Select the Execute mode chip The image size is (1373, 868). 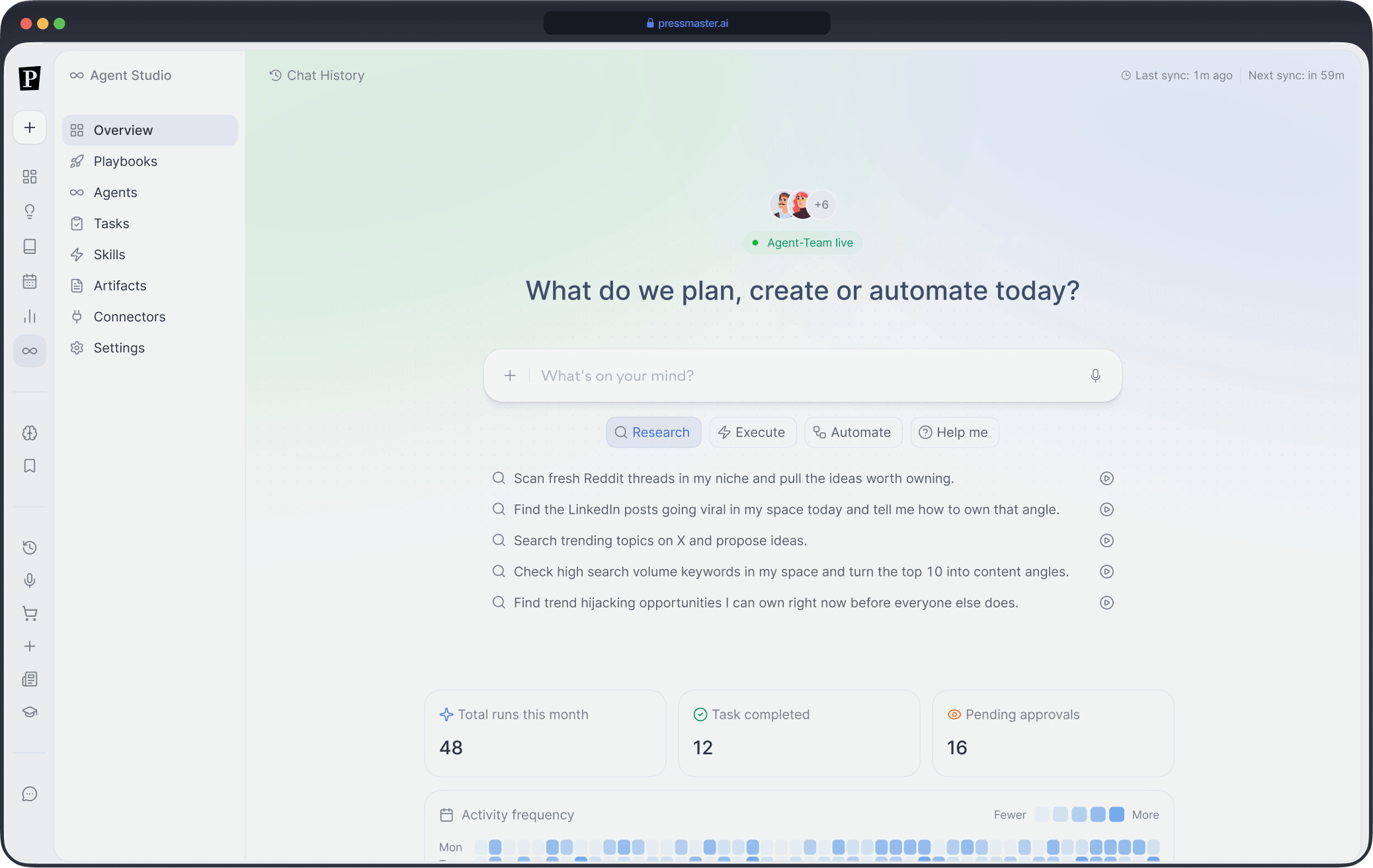click(753, 432)
